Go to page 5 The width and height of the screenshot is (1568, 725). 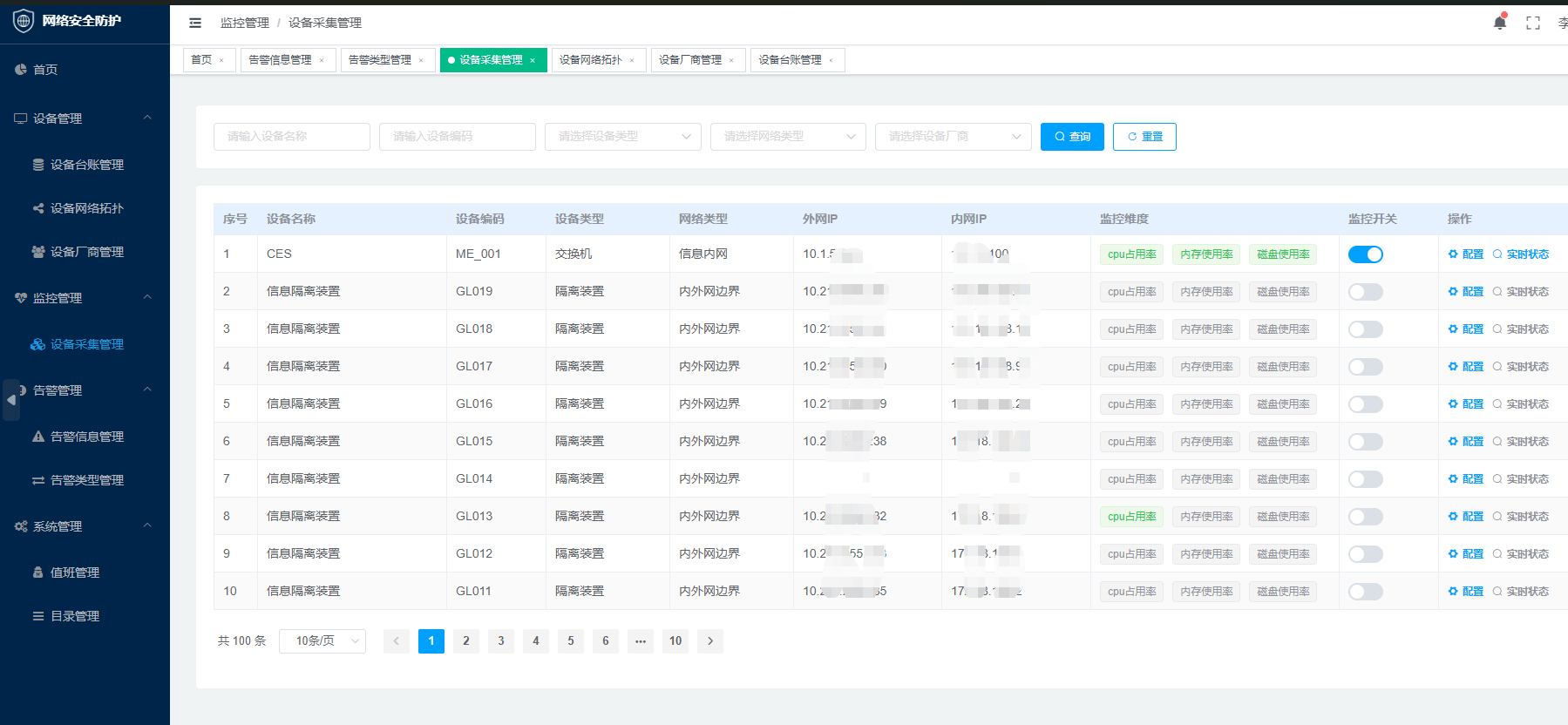point(571,641)
